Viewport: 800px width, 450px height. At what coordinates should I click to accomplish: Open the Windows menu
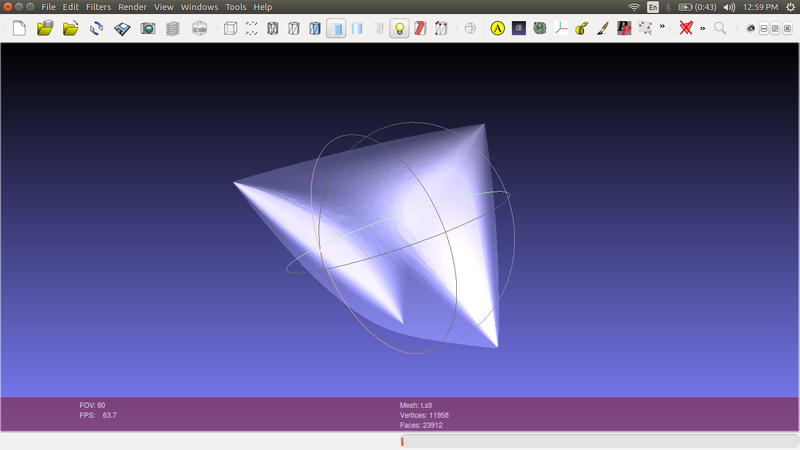click(x=199, y=7)
